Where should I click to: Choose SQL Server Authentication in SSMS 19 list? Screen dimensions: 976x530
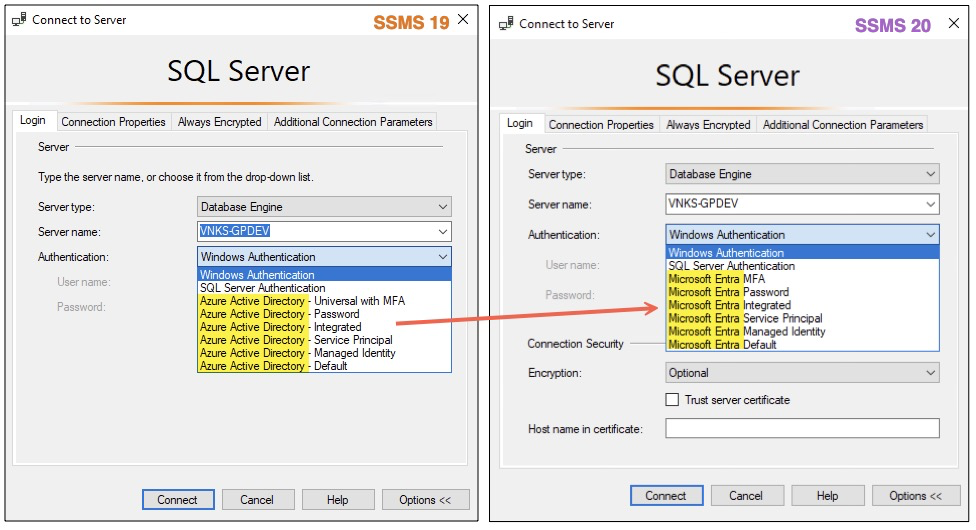point(324,288)
